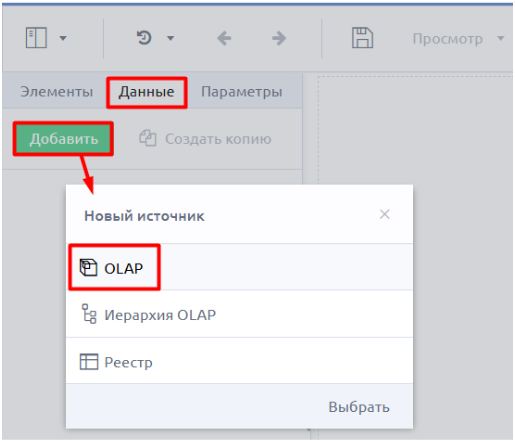
Task: Expand the panel layout dropdown arrow
Action: 63,38
